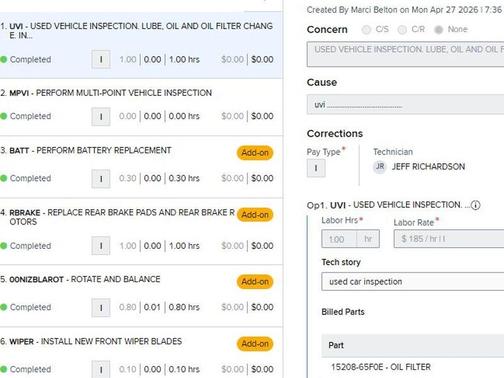Click the Add-on badge on ROTATE AND BALANCE row
Screen dimensions: 504x378
coord(255,281)
